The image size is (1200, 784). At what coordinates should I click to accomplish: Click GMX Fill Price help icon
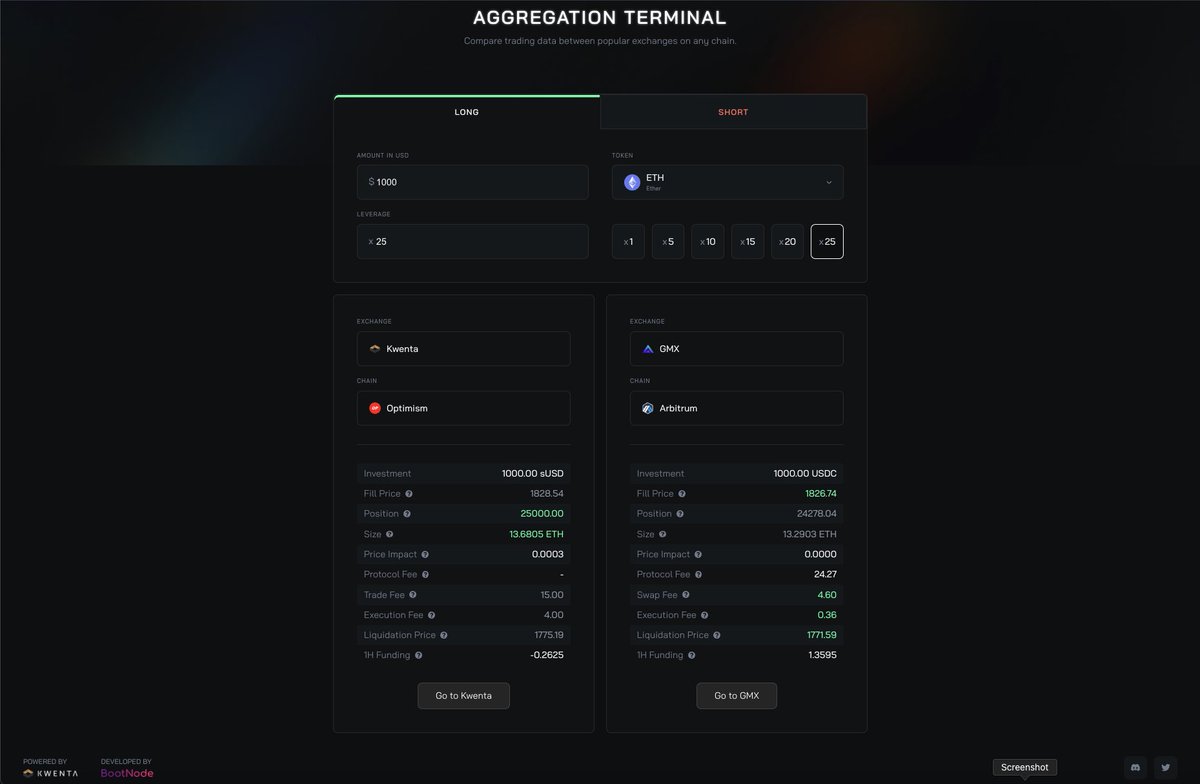[682, 494]
